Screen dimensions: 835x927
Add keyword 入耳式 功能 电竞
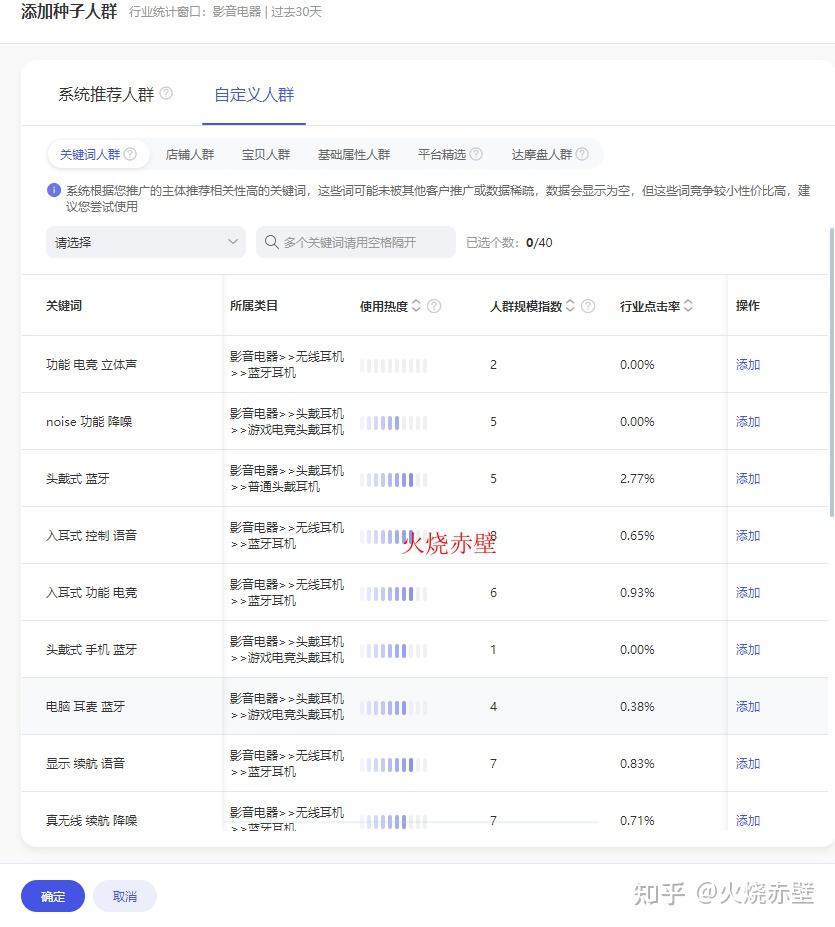[748, 592]
